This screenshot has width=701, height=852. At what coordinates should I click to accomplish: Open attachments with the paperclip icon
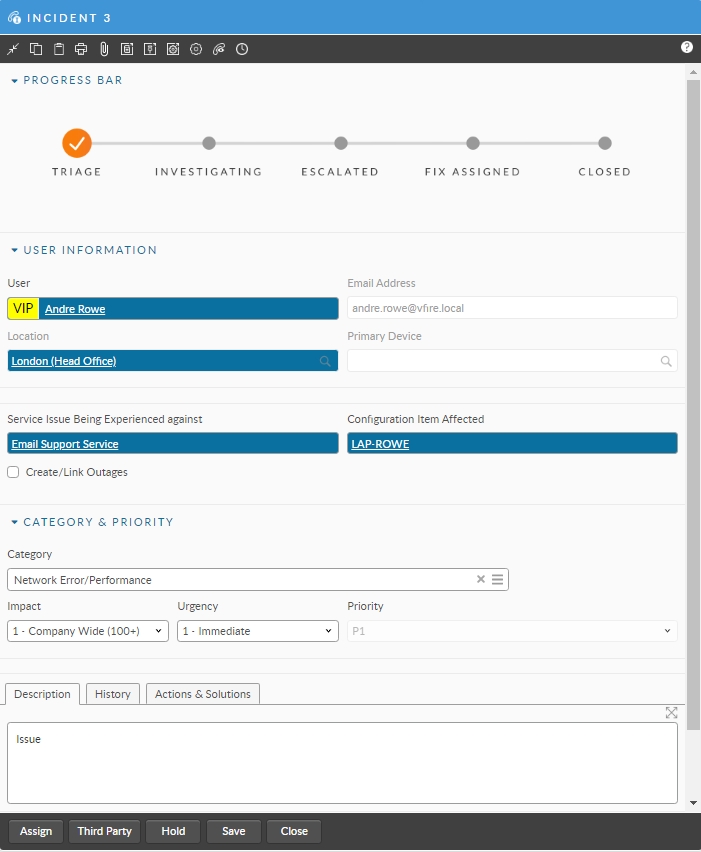(x=104, y=49)
